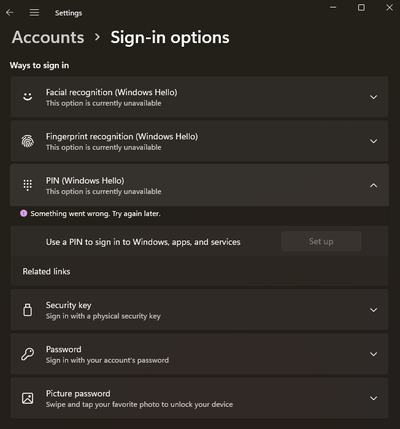The height and width of the screenshot is (429, 400).
Task: Open the hamburger navigation menu
Action: (34, 13)
